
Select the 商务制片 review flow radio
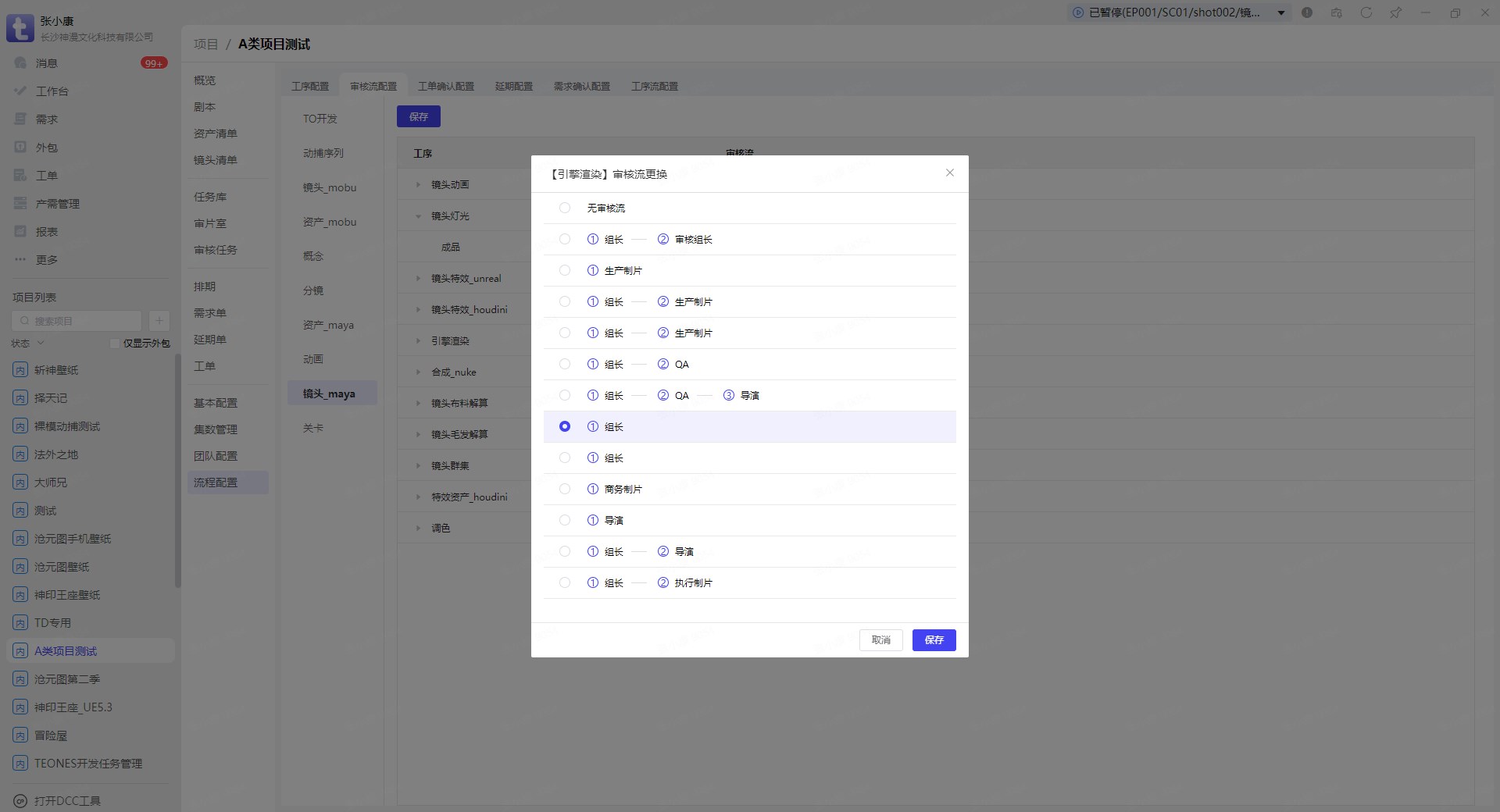point(565,489)
